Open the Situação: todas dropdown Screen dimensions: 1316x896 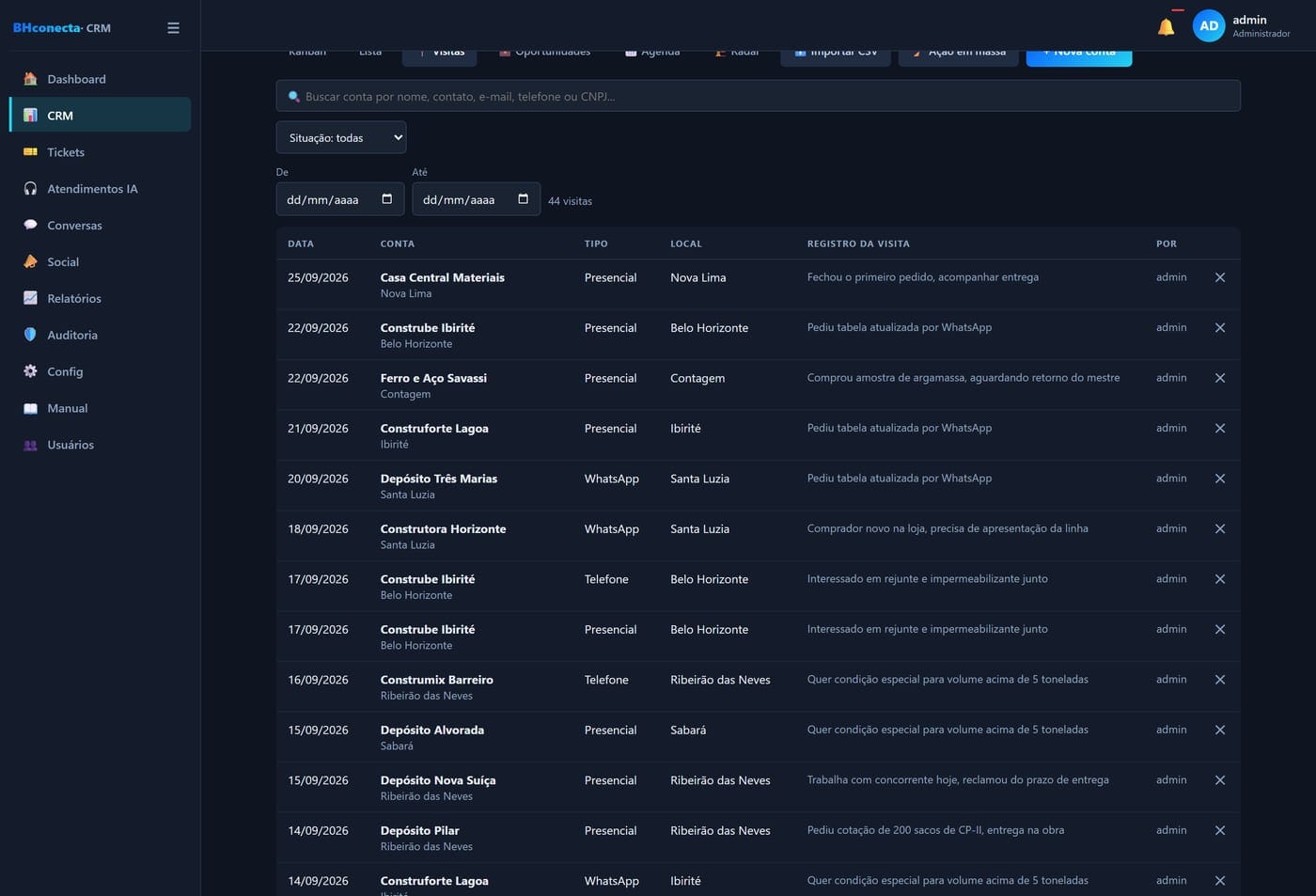[341, 137]
